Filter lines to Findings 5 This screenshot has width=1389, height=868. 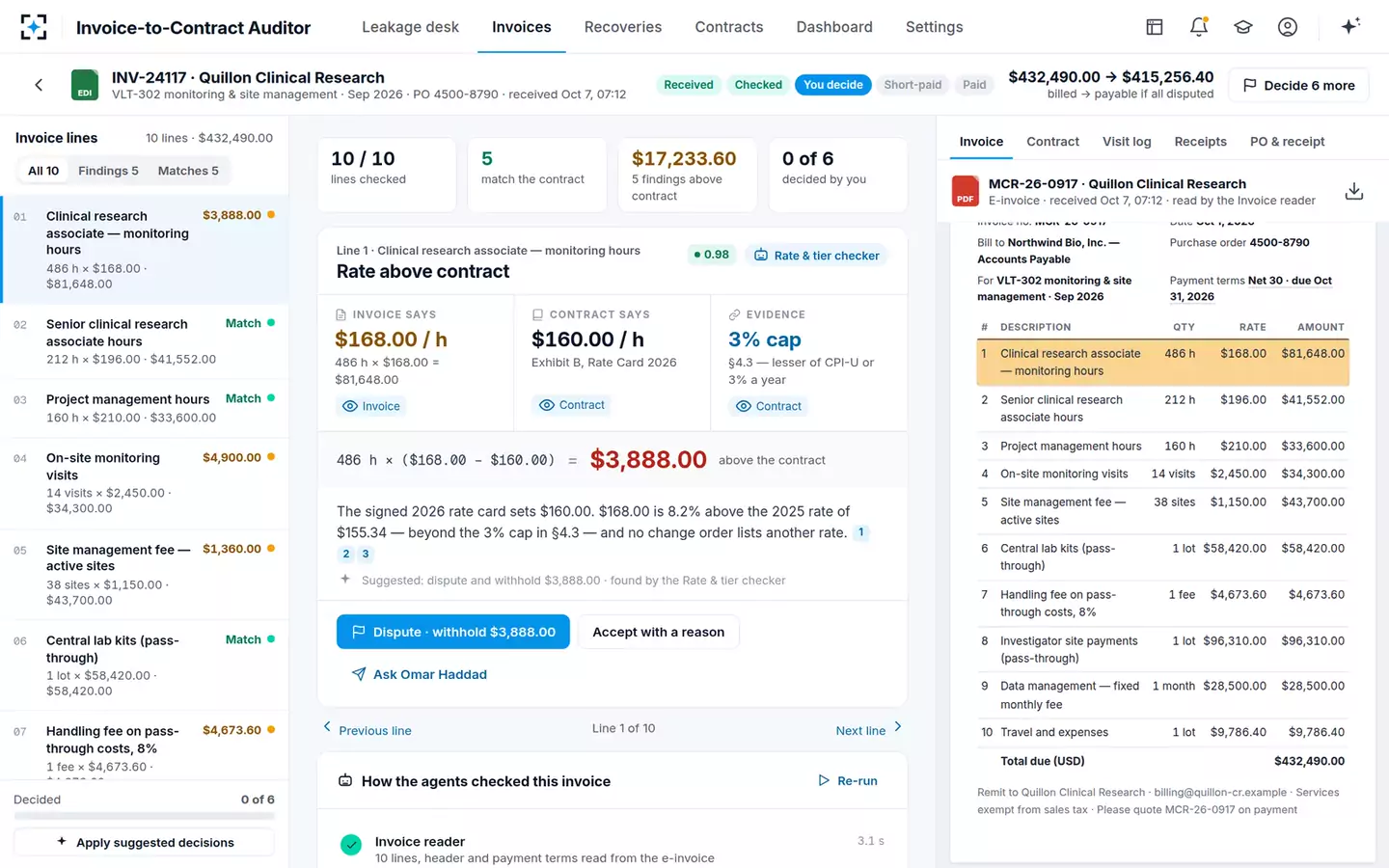point(108,171)
